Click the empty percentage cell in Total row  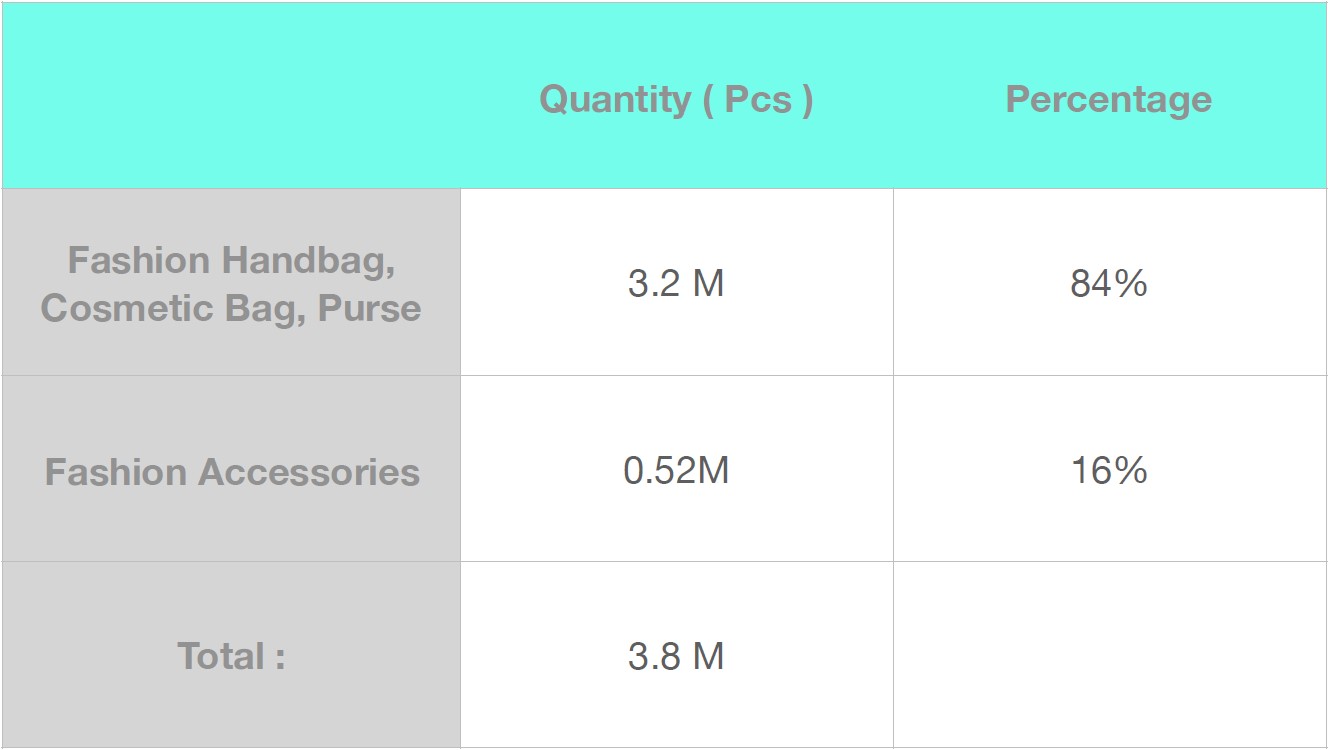pyautogui.click(x=1109, y=655)
